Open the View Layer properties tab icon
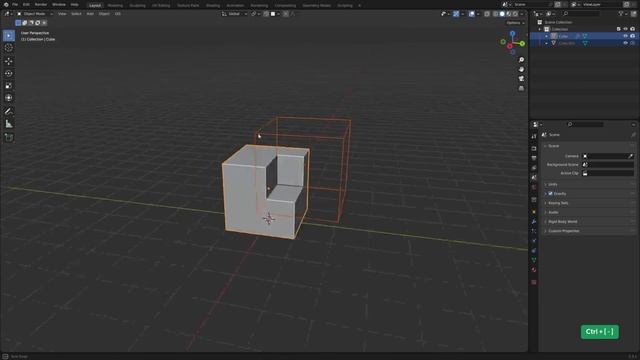The width and height of the screenshot is (640, 360). coord(534,168)
